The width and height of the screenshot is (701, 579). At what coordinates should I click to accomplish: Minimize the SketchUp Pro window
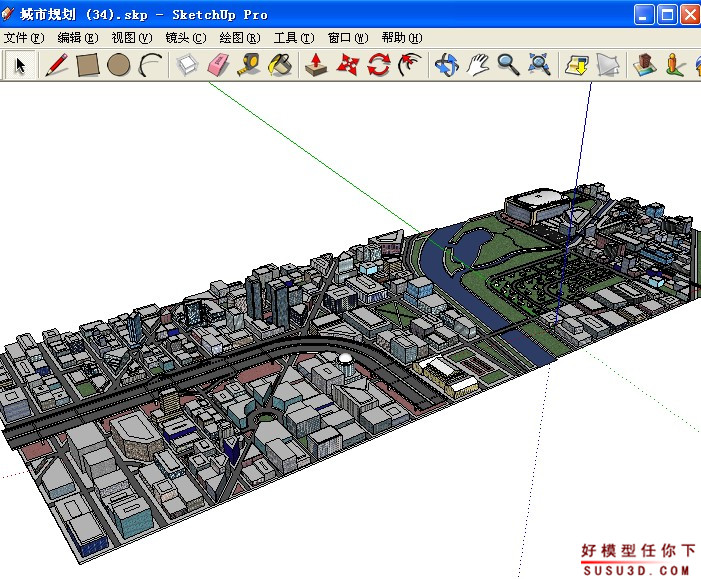coord(644,15)
